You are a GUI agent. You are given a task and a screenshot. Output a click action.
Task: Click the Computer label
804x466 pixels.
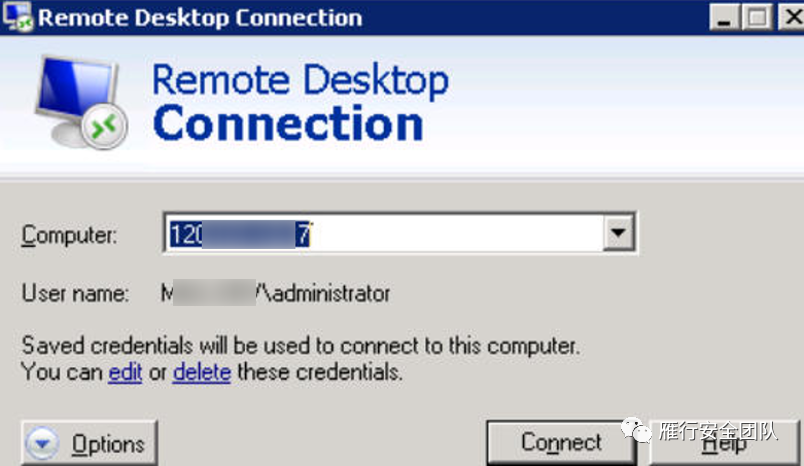pos(69,235)
